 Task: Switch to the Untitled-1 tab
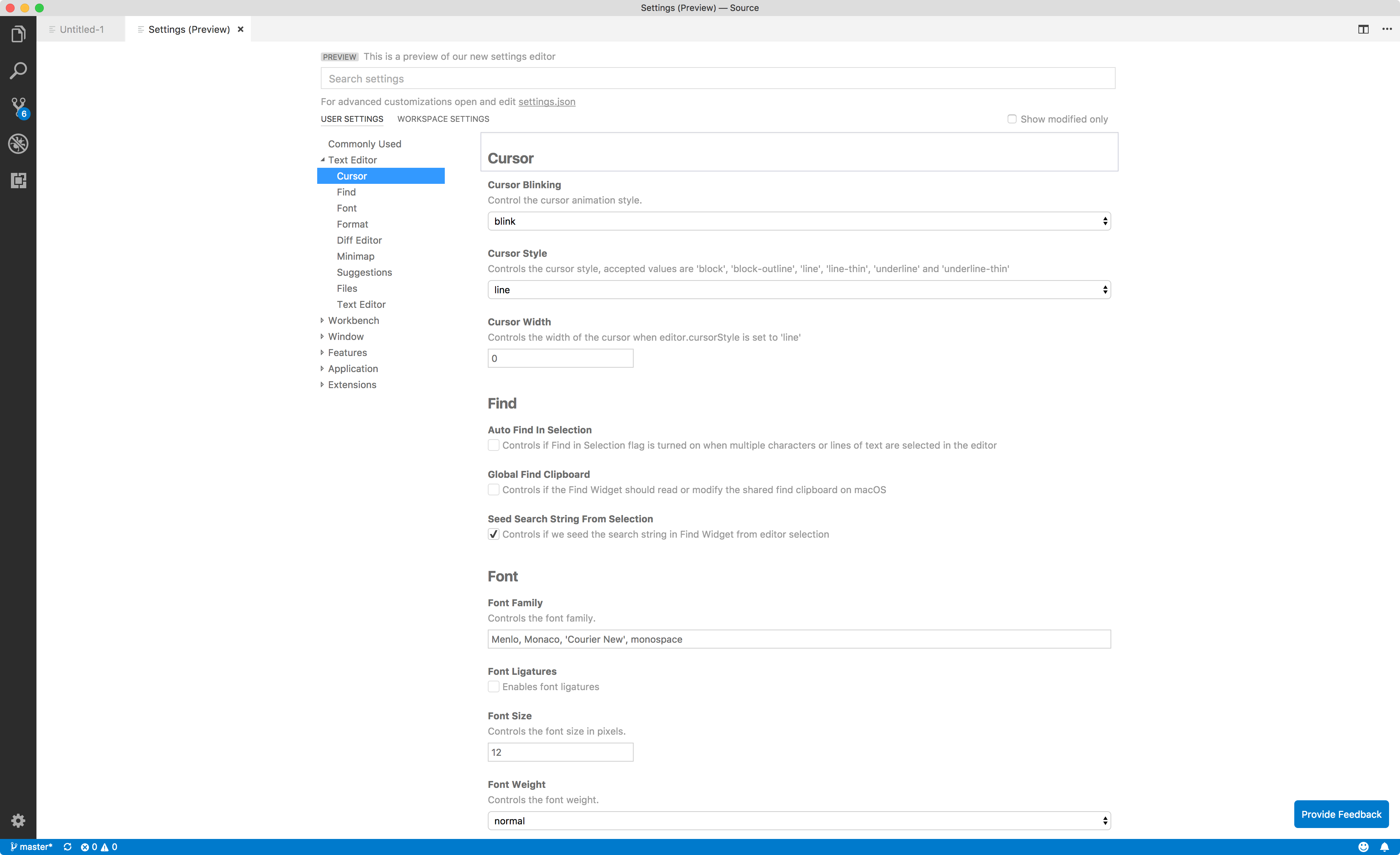pyautogui.click(x=81, y=29)
